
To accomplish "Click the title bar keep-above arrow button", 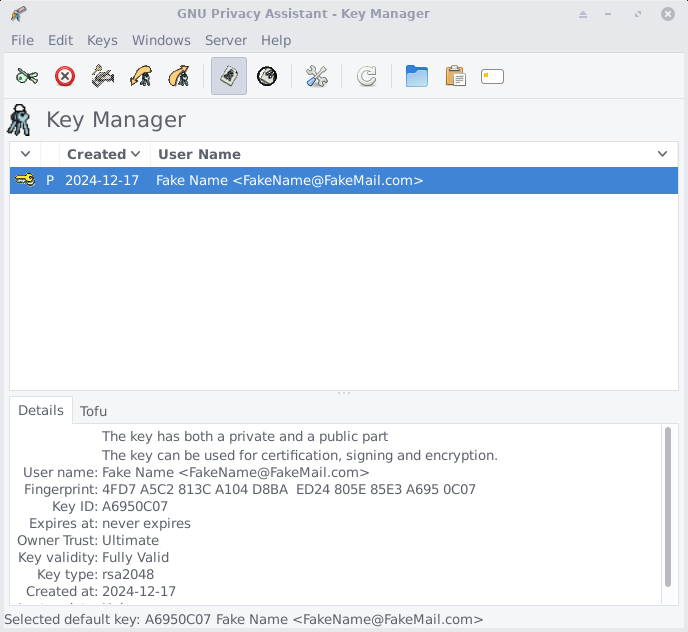I will 583,14.
